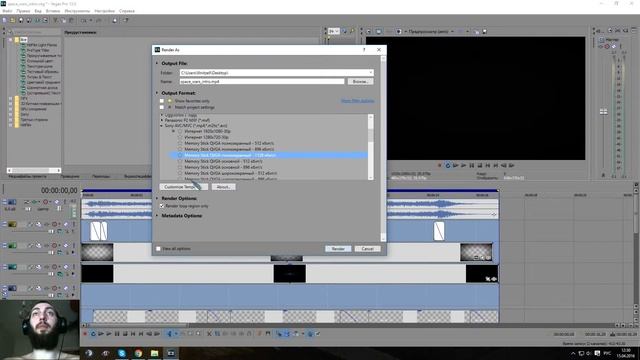Toggle Render loop region only checkbox
Image resolution: width=640 pixels, height=360 pixels.
[x=162, y=206]
